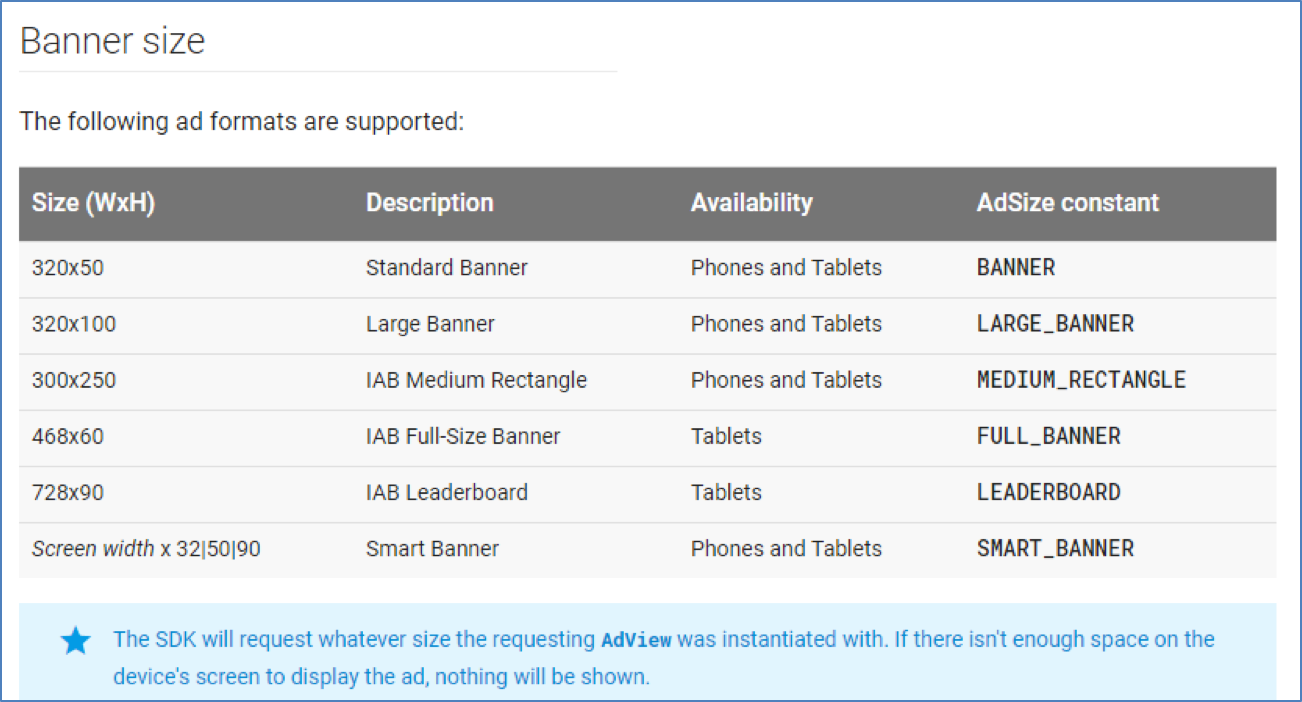Click the LEADERBOARD constant text
1302x702 pixels.
point(1048,492)
